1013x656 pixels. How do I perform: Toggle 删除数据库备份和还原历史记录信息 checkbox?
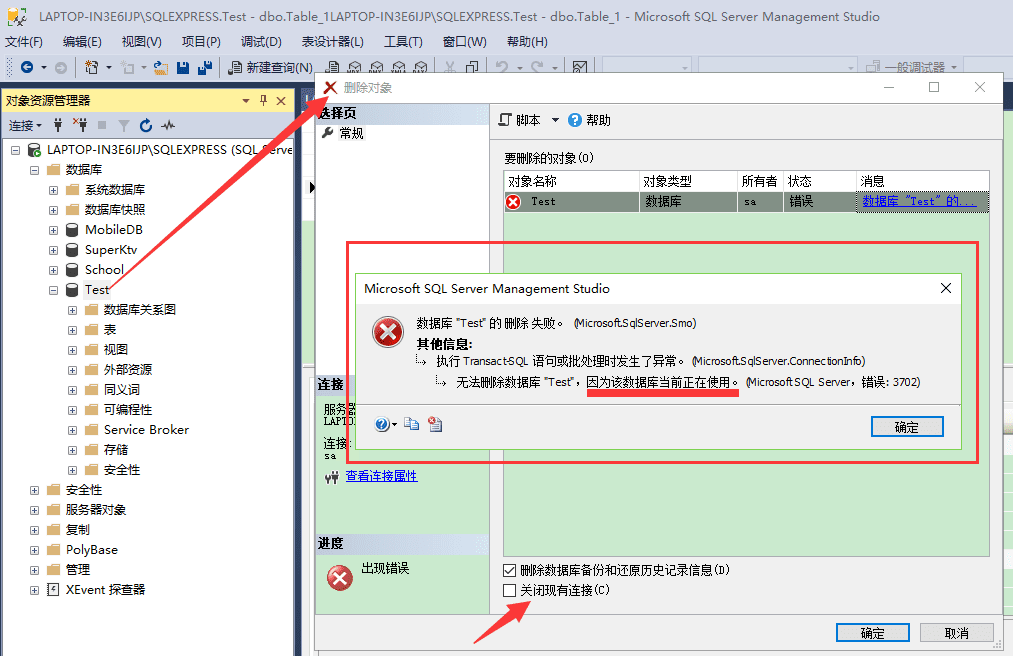pos(509,570)
